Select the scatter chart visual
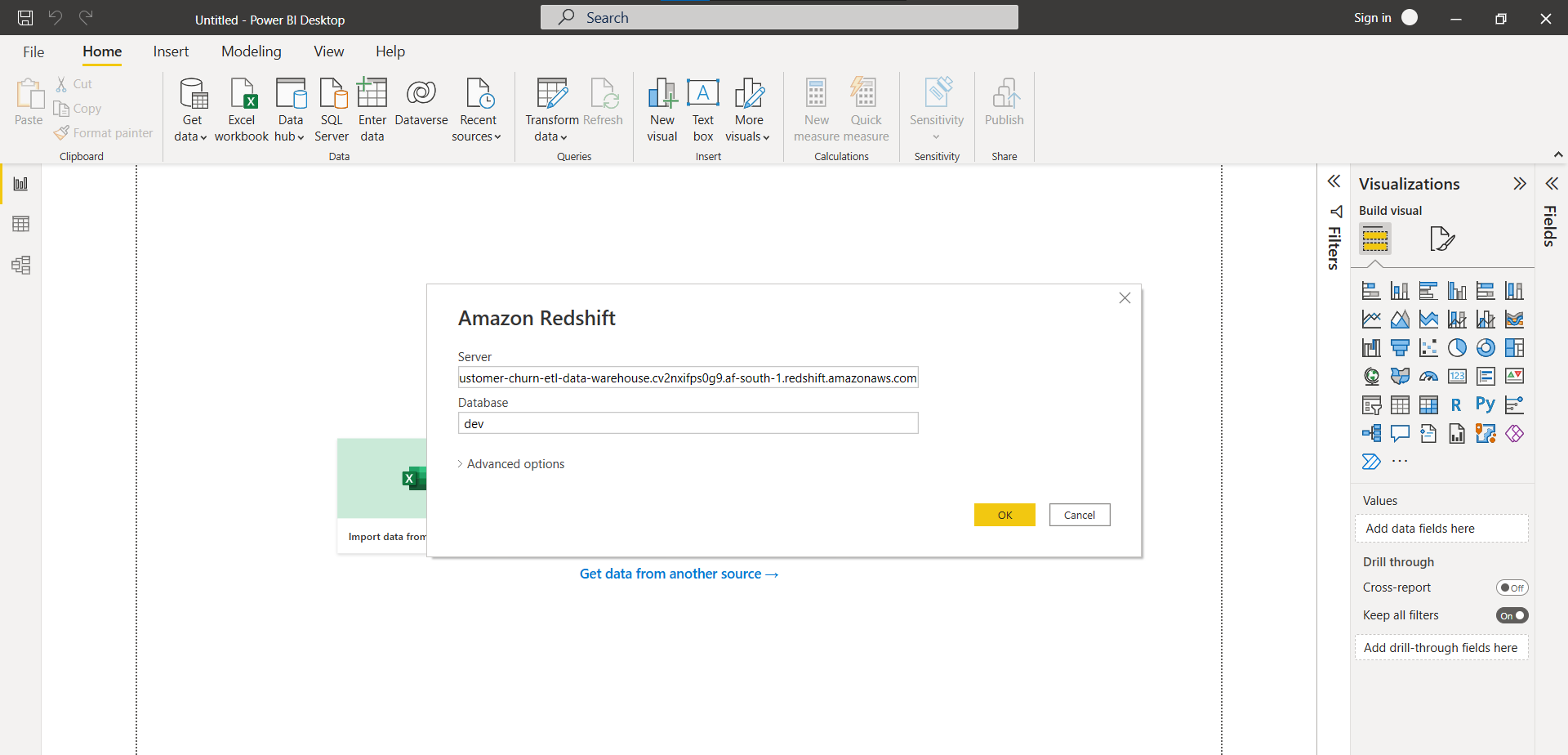The width and height of the screenshot is (1568, 755). (x=1428, y=348)
